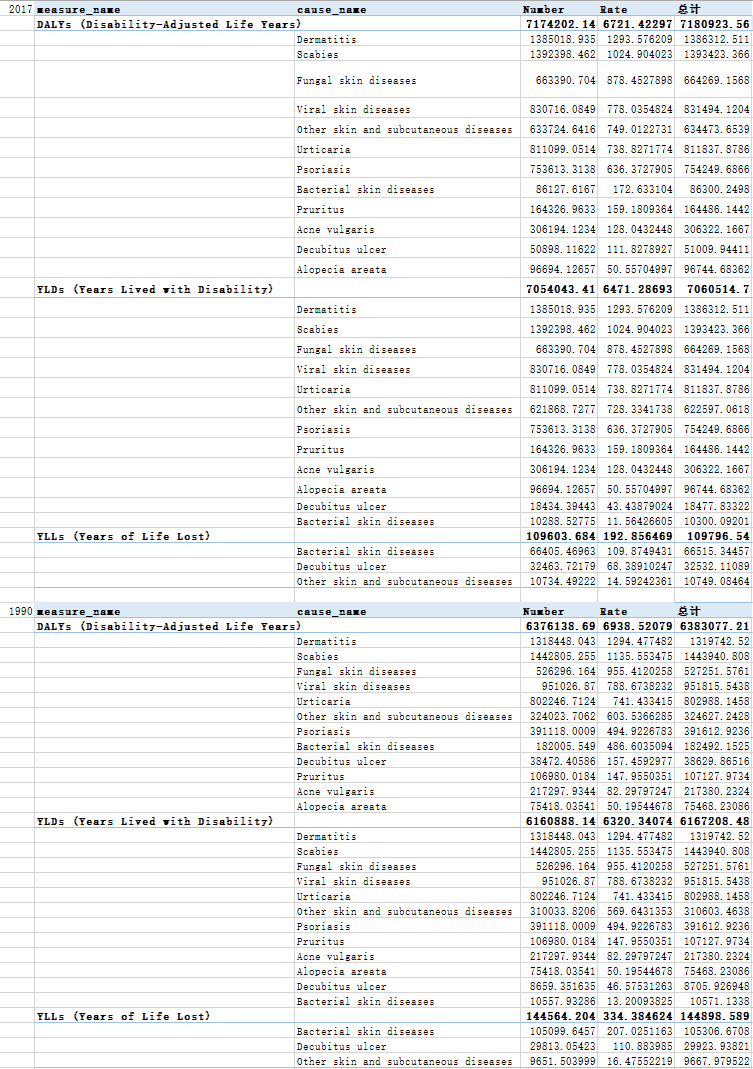Select the rate cell 157.4592977
The height and width of the screenshot is (1069, 753).
tap(639, 762)
